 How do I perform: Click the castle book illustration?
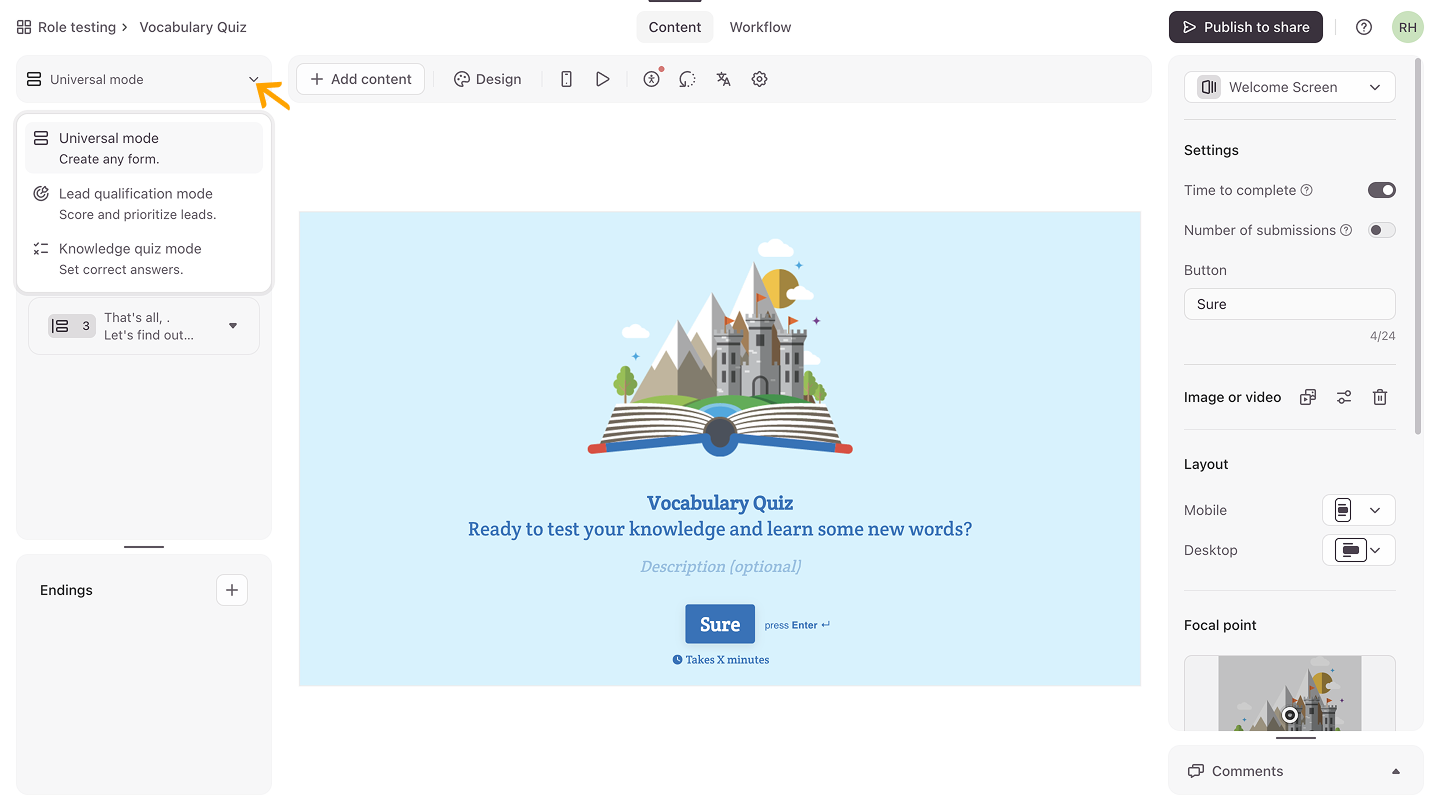pyautogui.click(x=720, y=348)
